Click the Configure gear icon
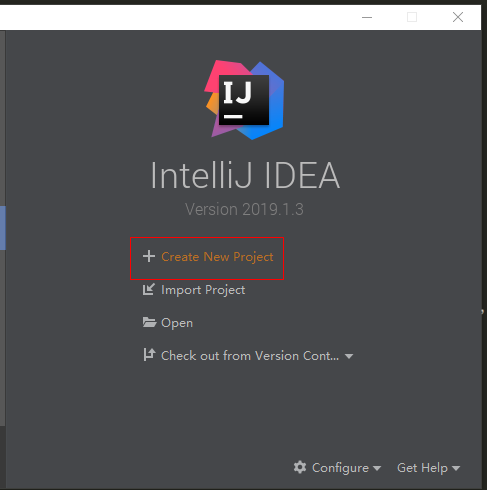 coord(300,467)
